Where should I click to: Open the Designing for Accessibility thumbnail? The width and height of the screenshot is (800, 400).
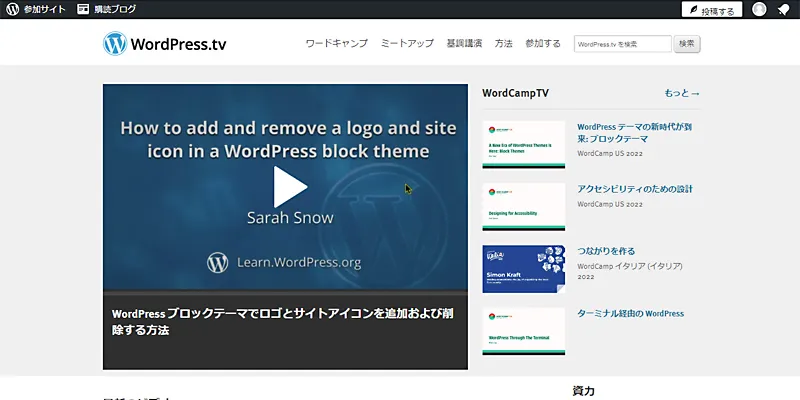pyautogui.click(x=523, y=207)
